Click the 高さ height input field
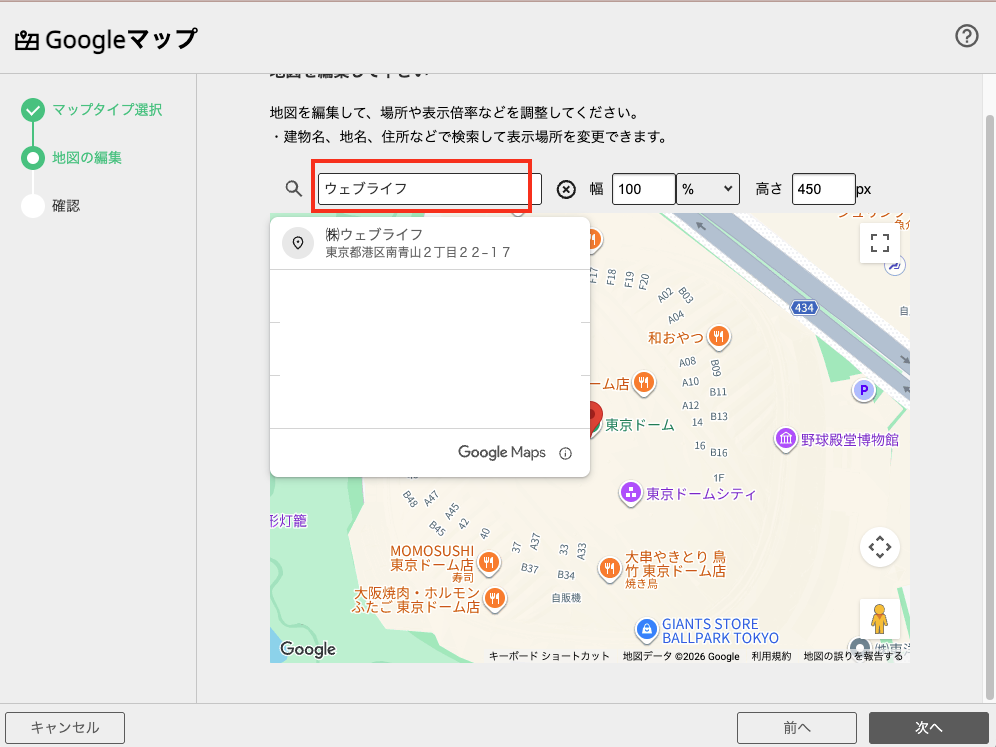996x747 pixels. (823, 189)
